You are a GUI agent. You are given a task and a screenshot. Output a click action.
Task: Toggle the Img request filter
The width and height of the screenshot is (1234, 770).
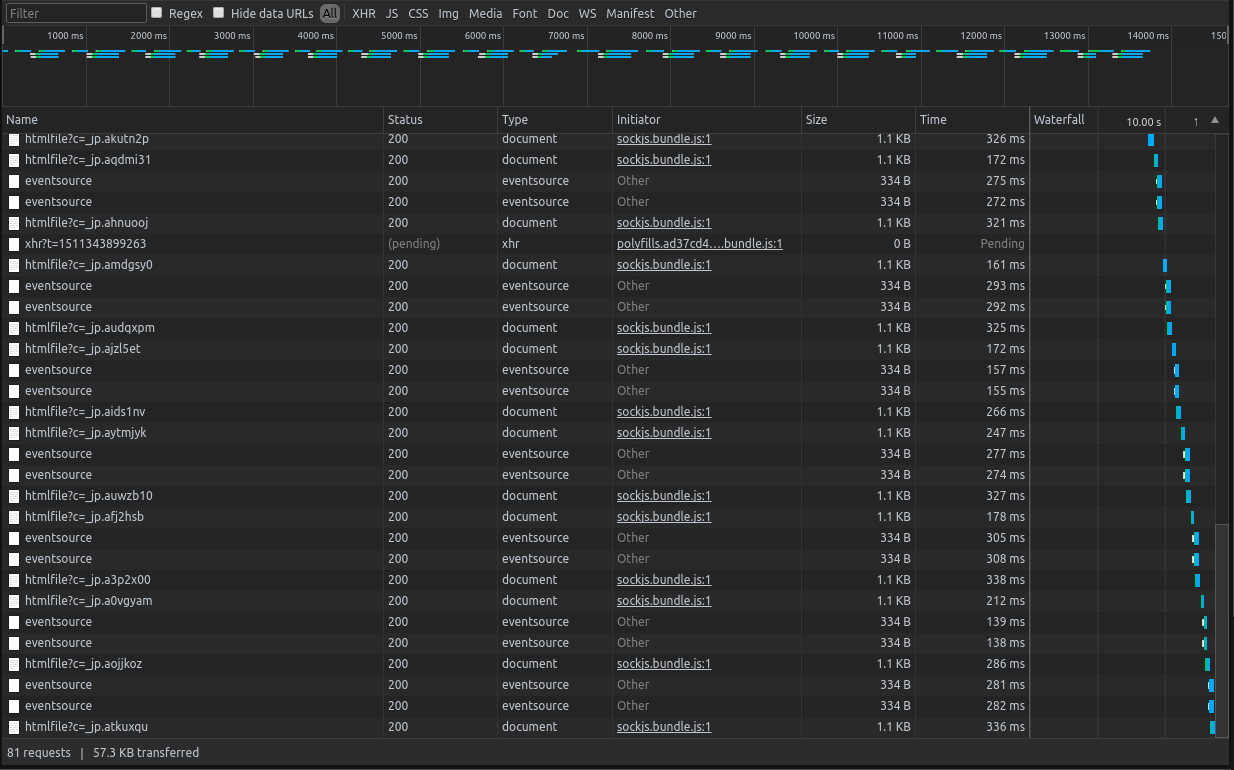pos(448,13)
